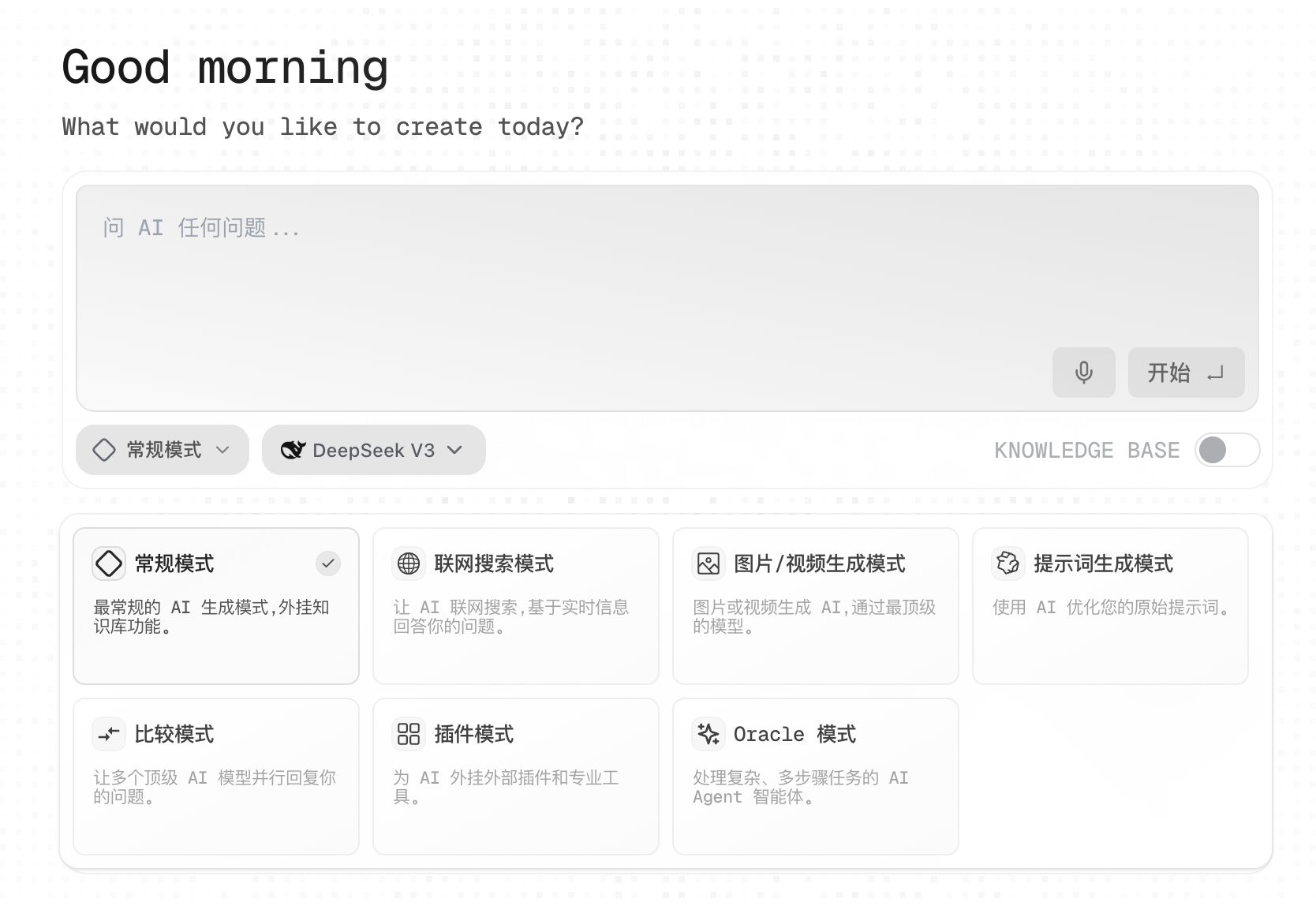Viewport: 1316px width, 906px height.
Task: Click description 为 AI 外挂外部插件和专业工具
Action: coord(506,787)
